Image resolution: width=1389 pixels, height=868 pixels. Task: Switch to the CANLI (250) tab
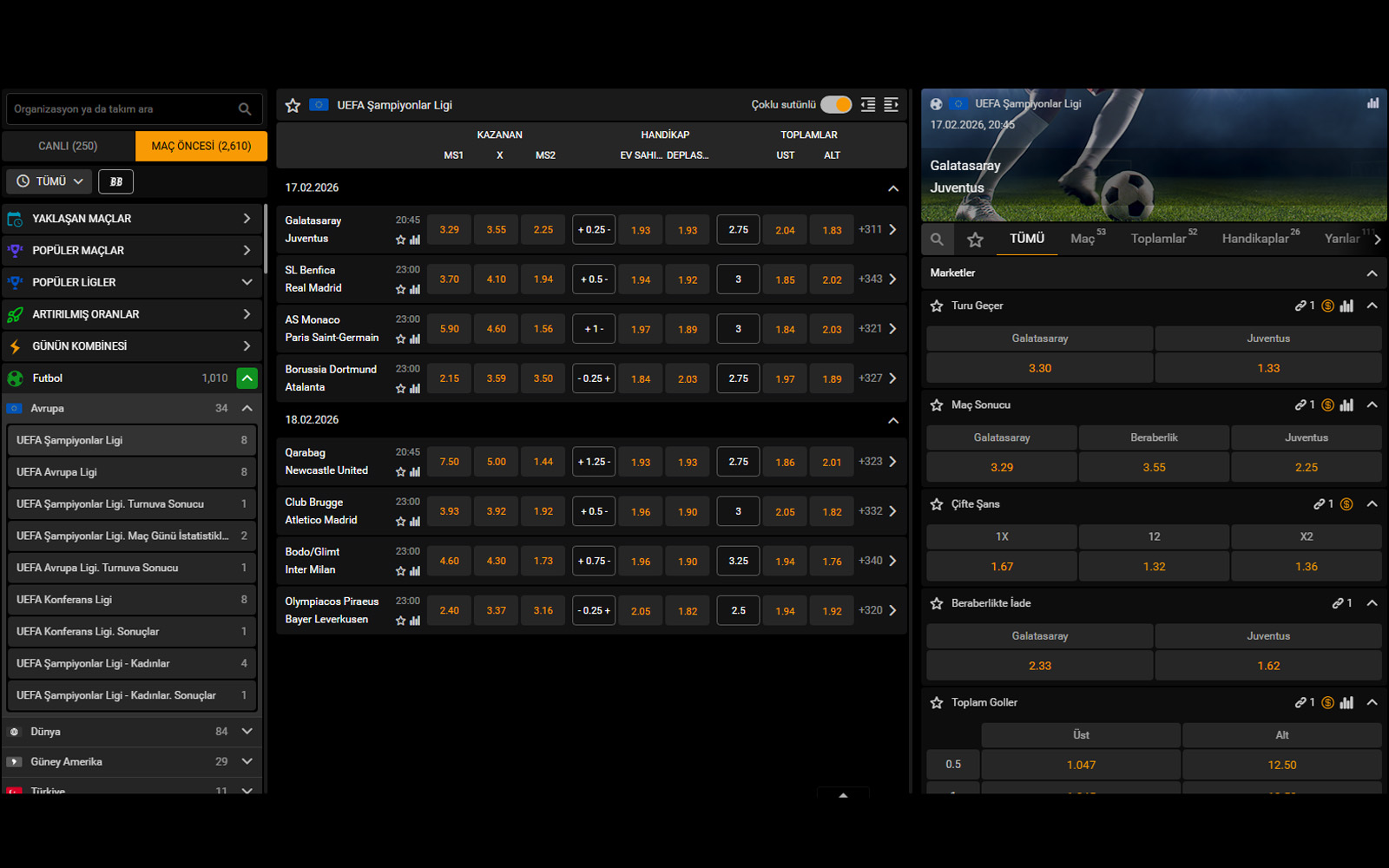point(68,146)
